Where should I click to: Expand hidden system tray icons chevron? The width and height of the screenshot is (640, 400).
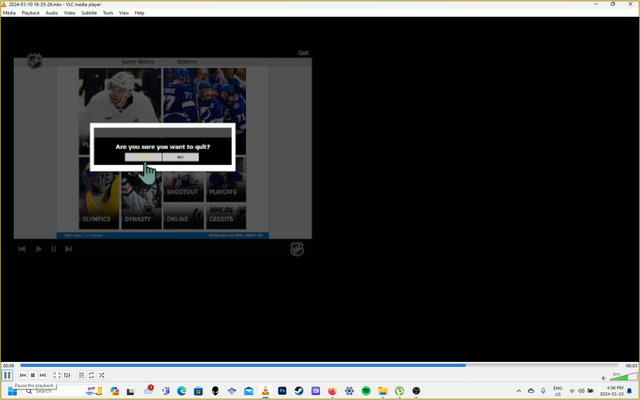519,391
